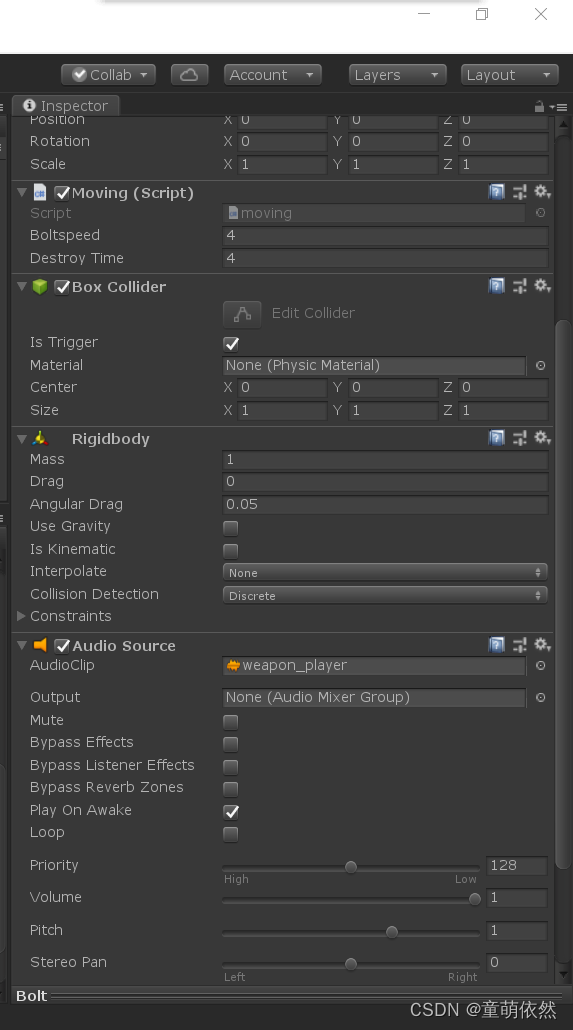
Task: Click the Volume slider handle
Action: point(474,899)
